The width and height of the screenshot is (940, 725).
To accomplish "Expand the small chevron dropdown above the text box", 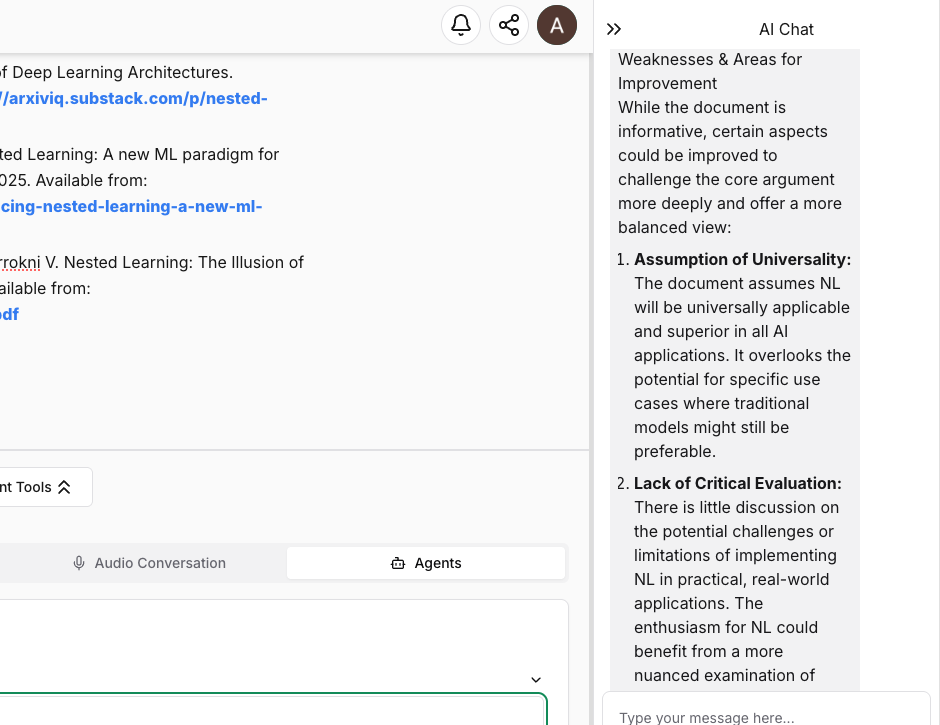I will 536,680.
